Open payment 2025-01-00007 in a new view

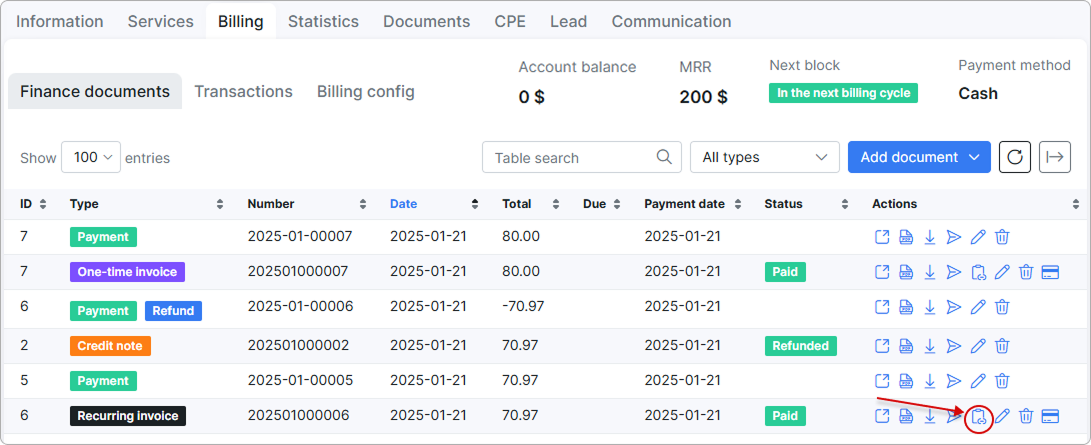882,237
